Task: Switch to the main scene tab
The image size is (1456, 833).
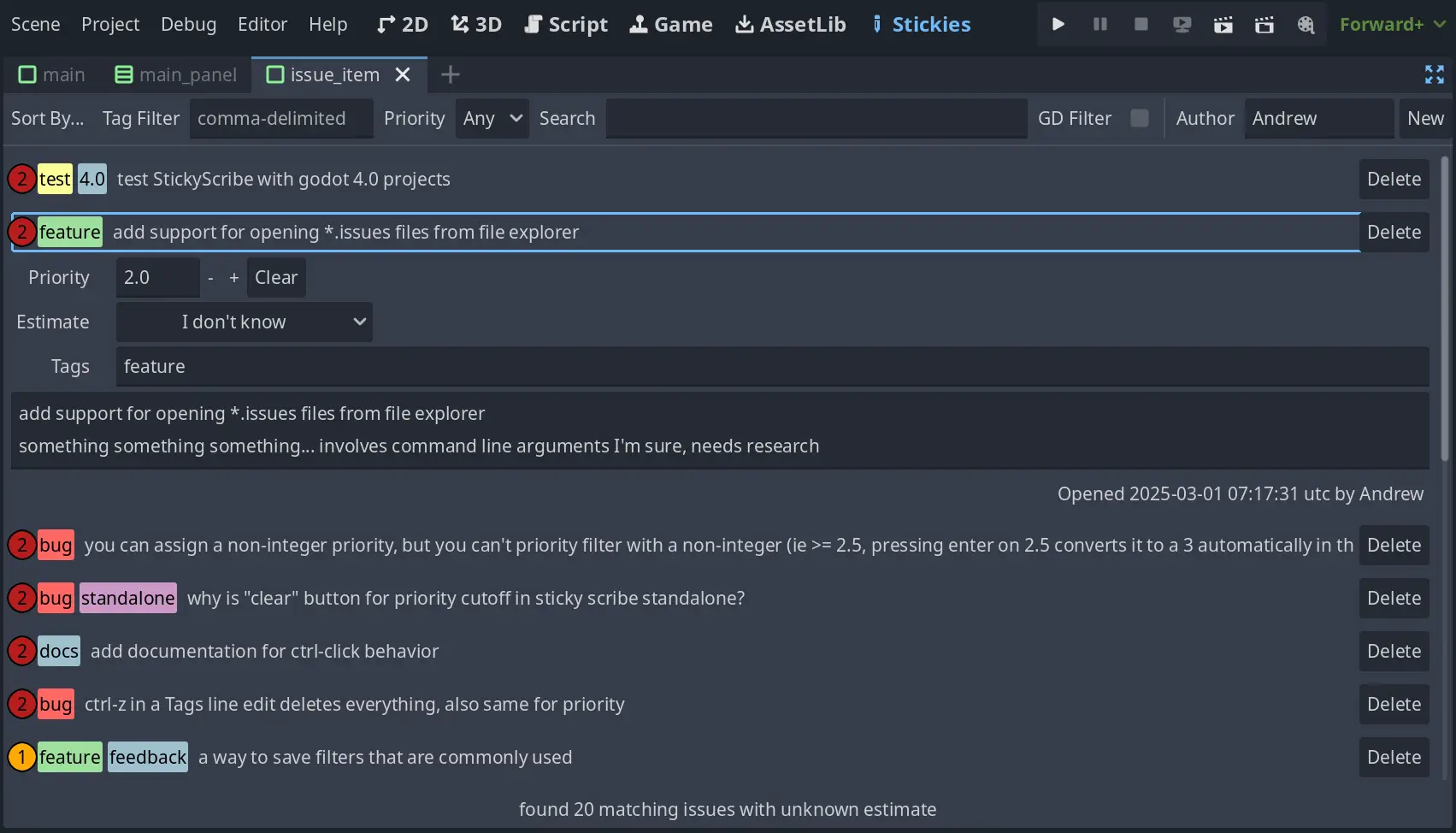Action: pos(51,75)
